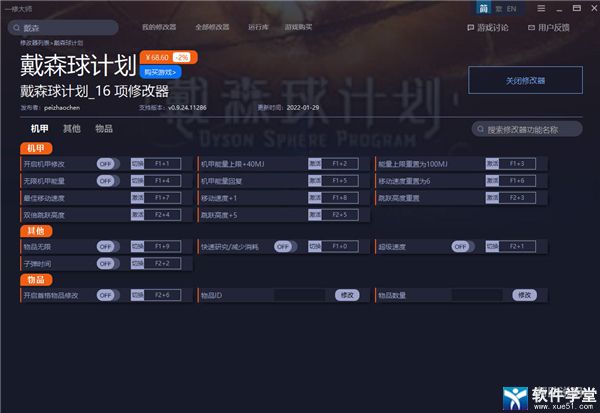This screenshot has height=413, width=600.
Task: Select the 简 simplified Chinese language option
Action: point(484,8)
